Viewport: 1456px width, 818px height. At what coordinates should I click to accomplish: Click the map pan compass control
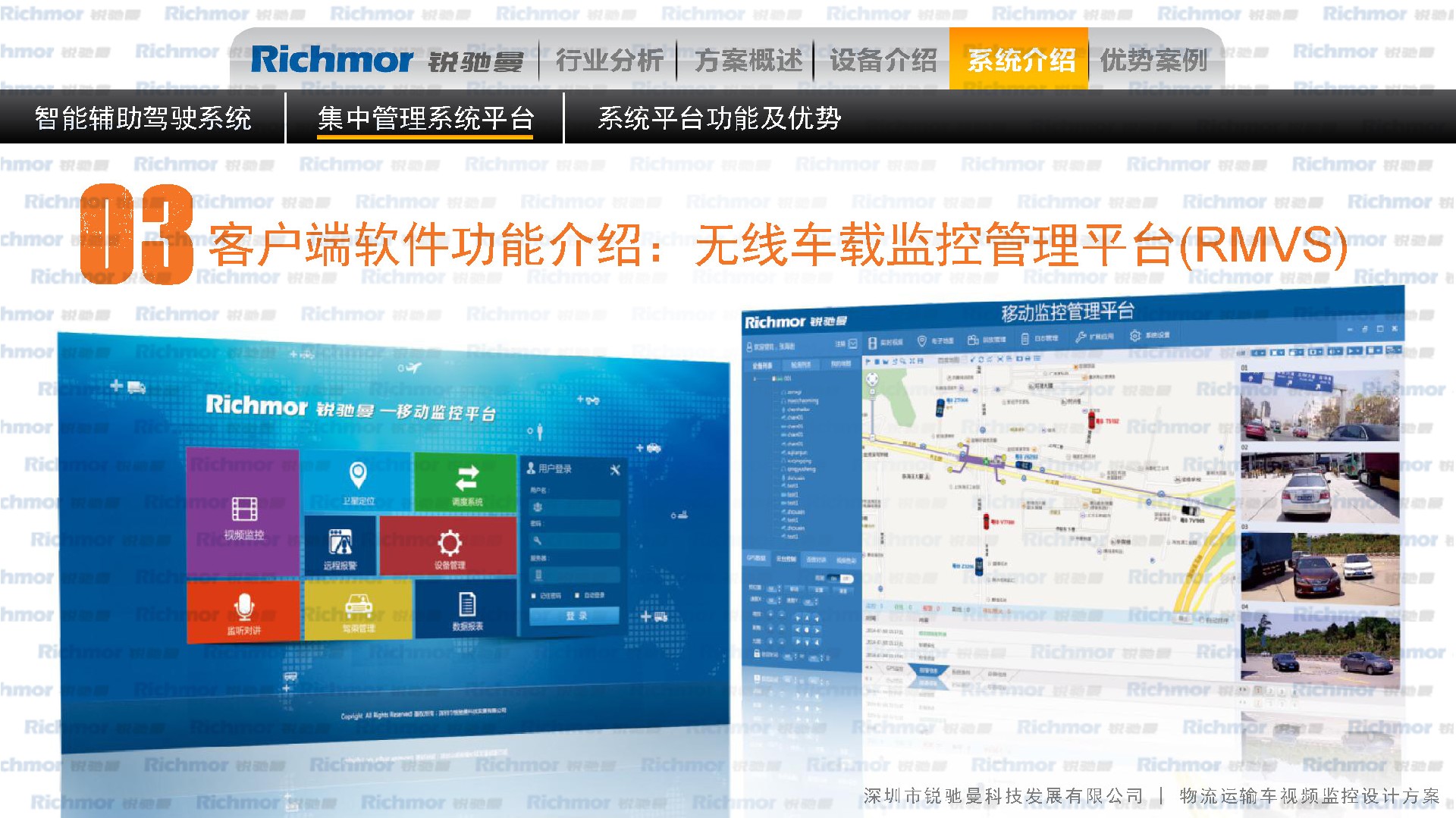(872, 379)
